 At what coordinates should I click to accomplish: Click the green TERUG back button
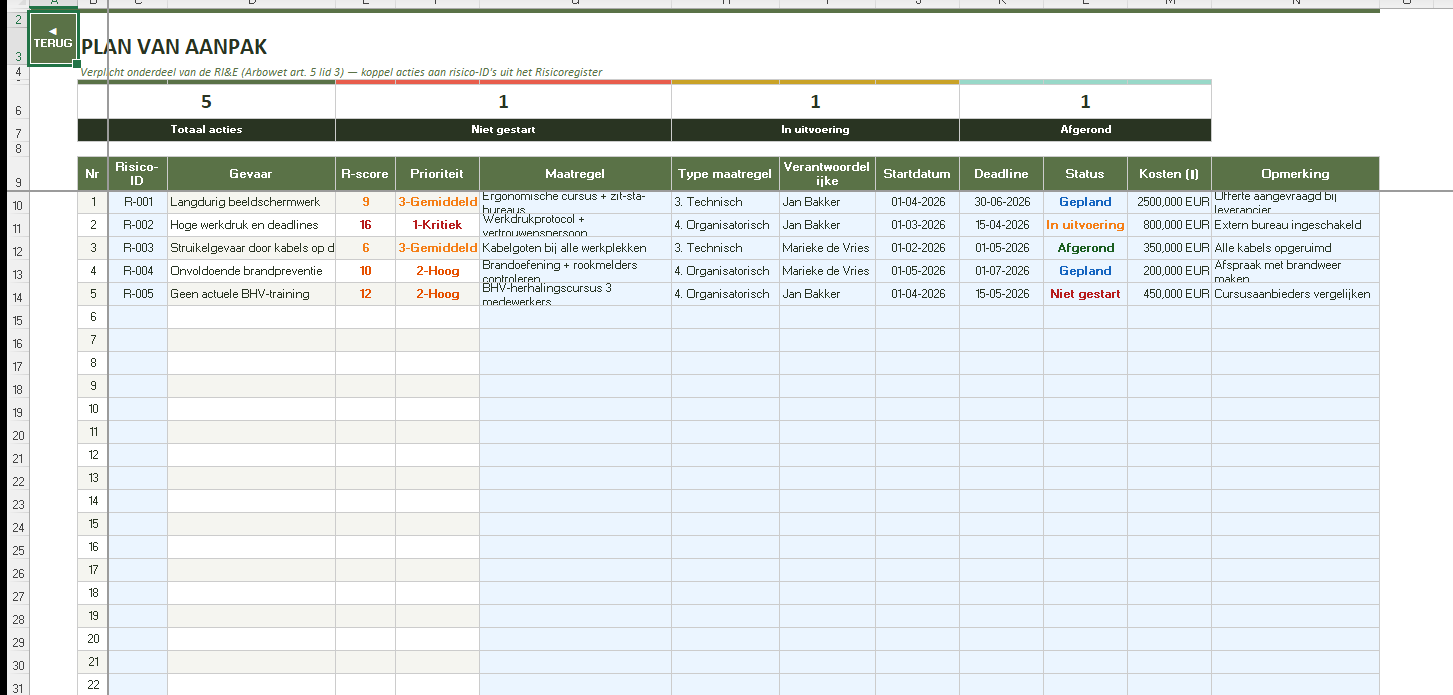coord(53,39)
